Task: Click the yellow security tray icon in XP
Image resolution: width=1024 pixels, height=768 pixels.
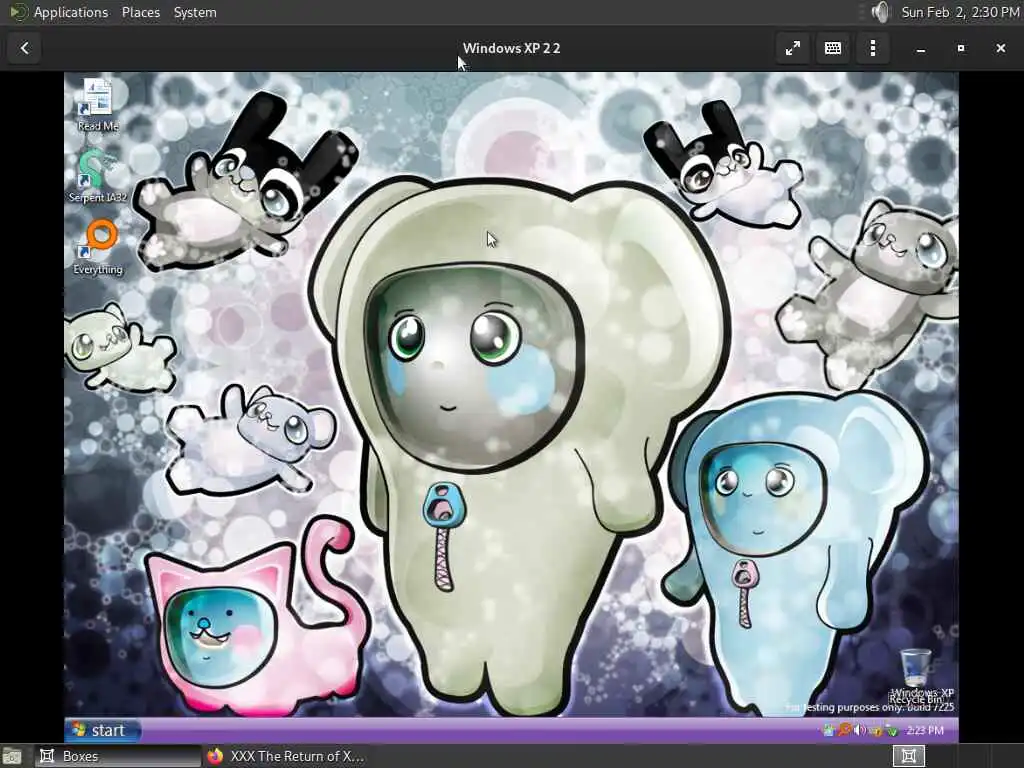Action: [876, 730]
